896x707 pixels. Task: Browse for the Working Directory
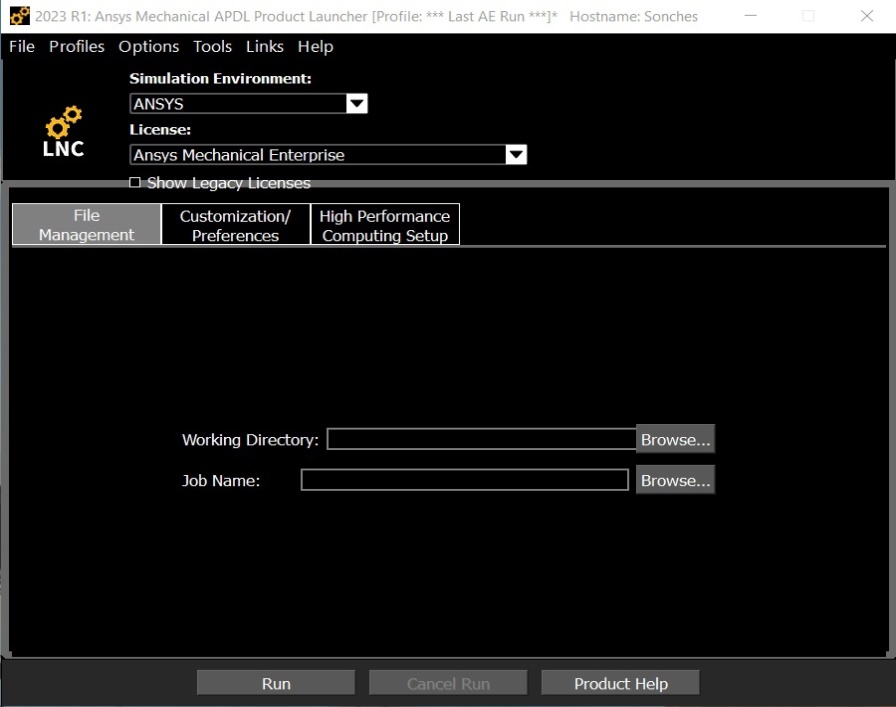point(675,439)
